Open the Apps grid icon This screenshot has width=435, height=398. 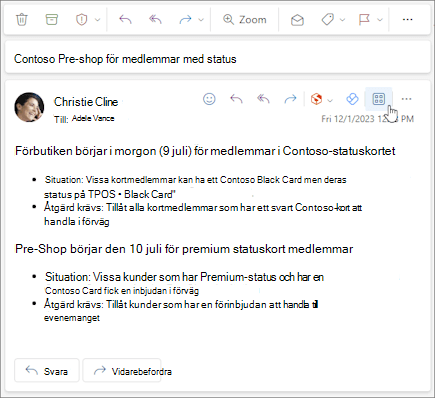379,99
